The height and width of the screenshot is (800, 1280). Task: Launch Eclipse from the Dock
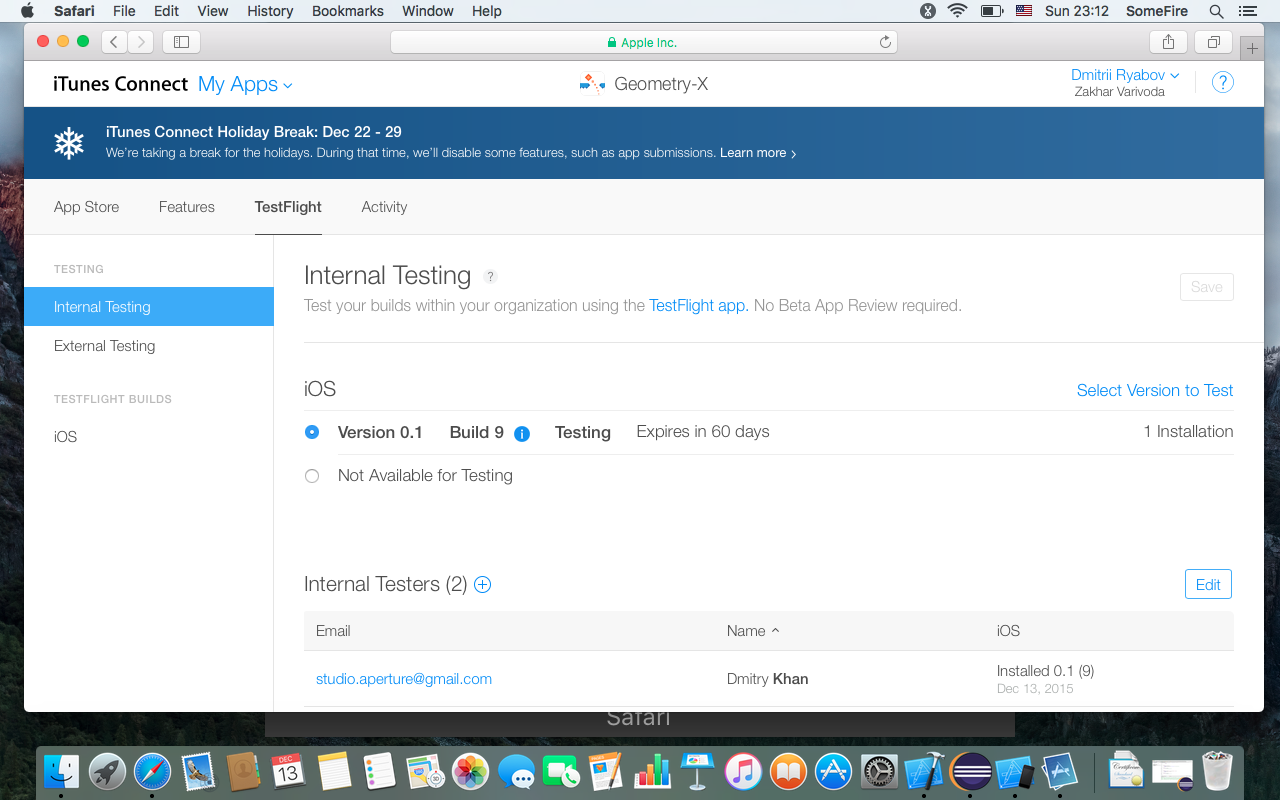(970, 771)
